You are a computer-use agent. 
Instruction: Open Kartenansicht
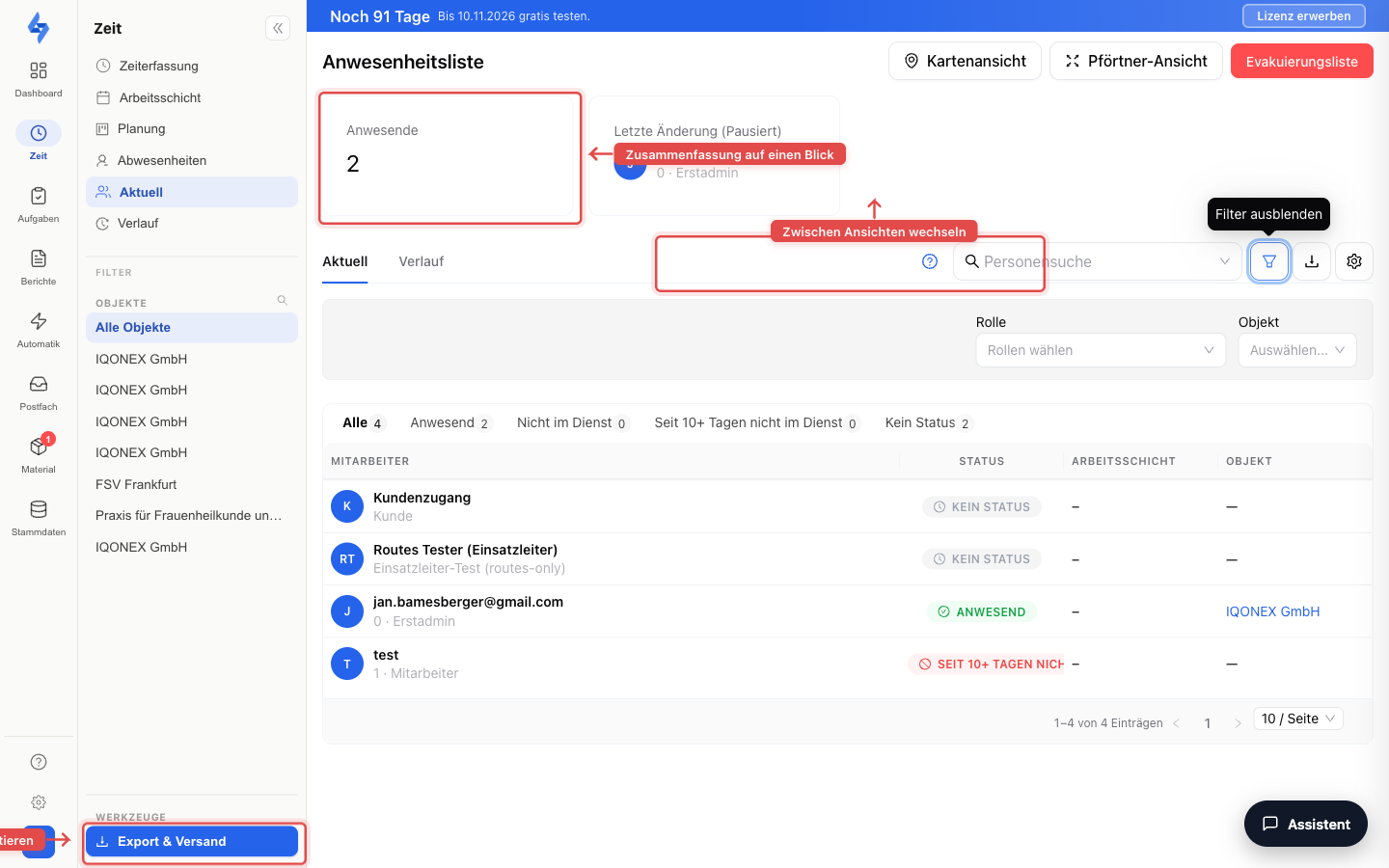[965, 61]
